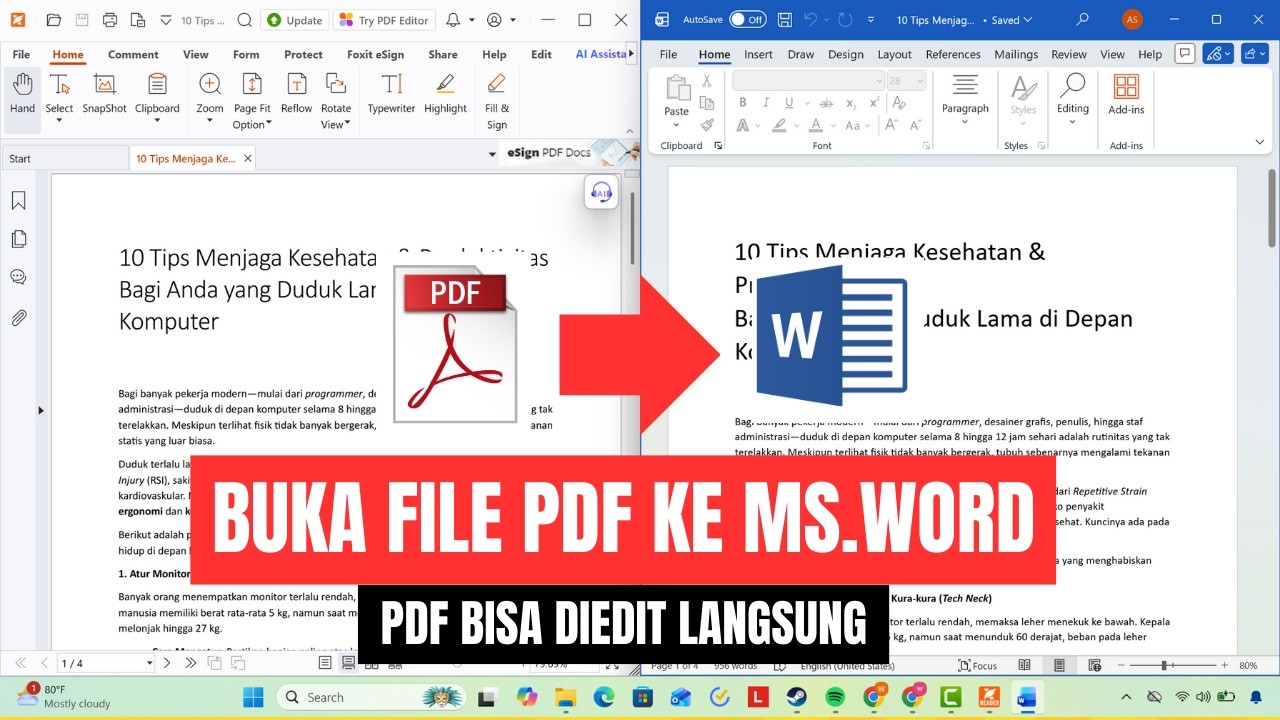Select Print Layout view in Word status bar
This screenshot has height=720, width=1280.
pos(1059,665)
